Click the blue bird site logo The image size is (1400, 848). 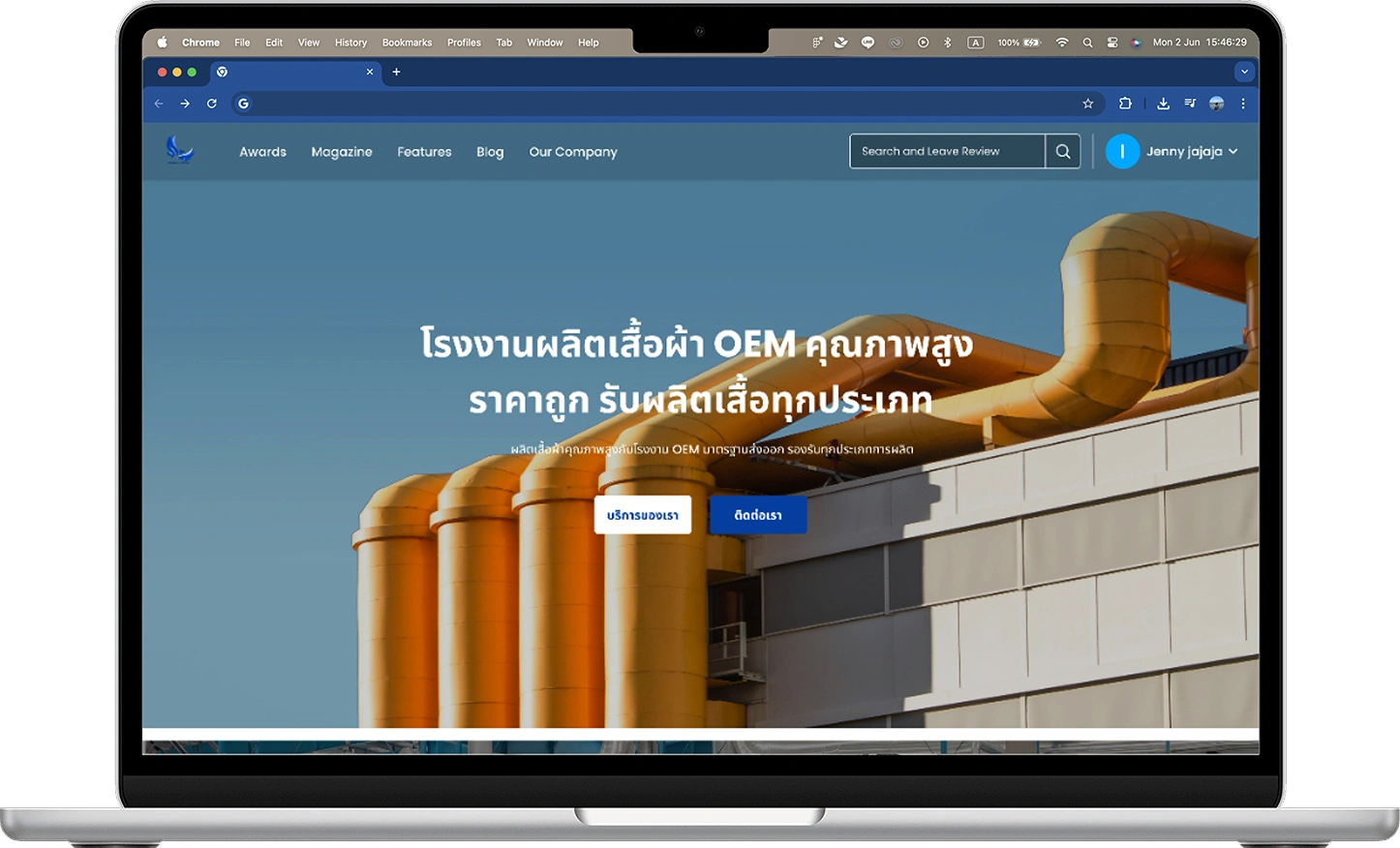pos(180,151)
